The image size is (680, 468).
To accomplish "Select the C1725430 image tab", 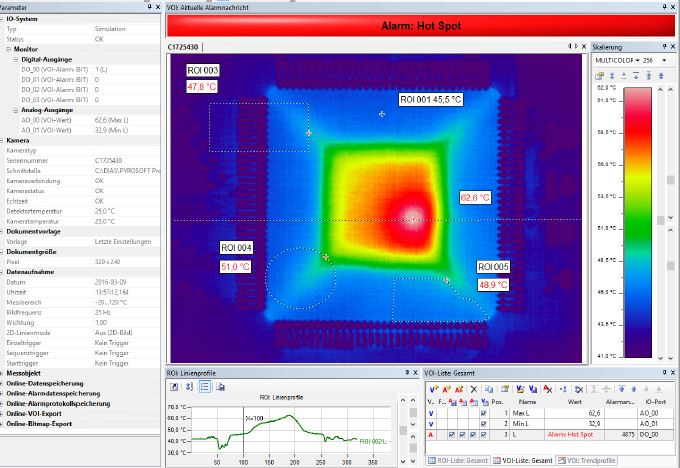I will (x=183, y=47).
